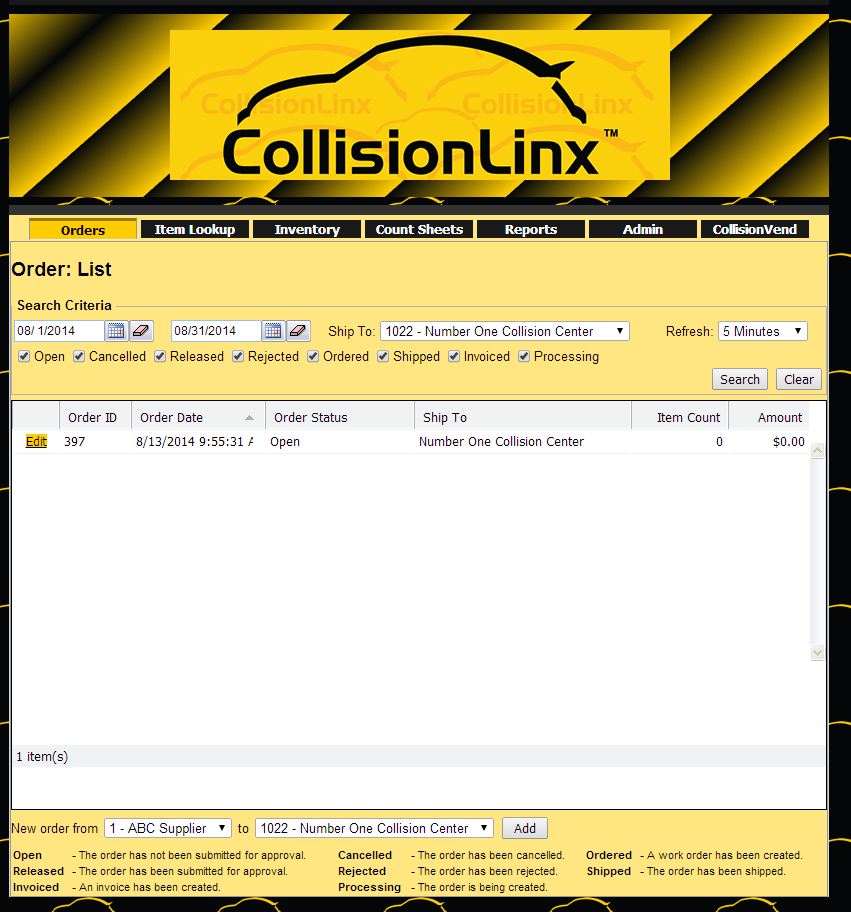Open the CollisionVend tab
This screenshot has width=851, height=912.
click(x=755, y=229)
